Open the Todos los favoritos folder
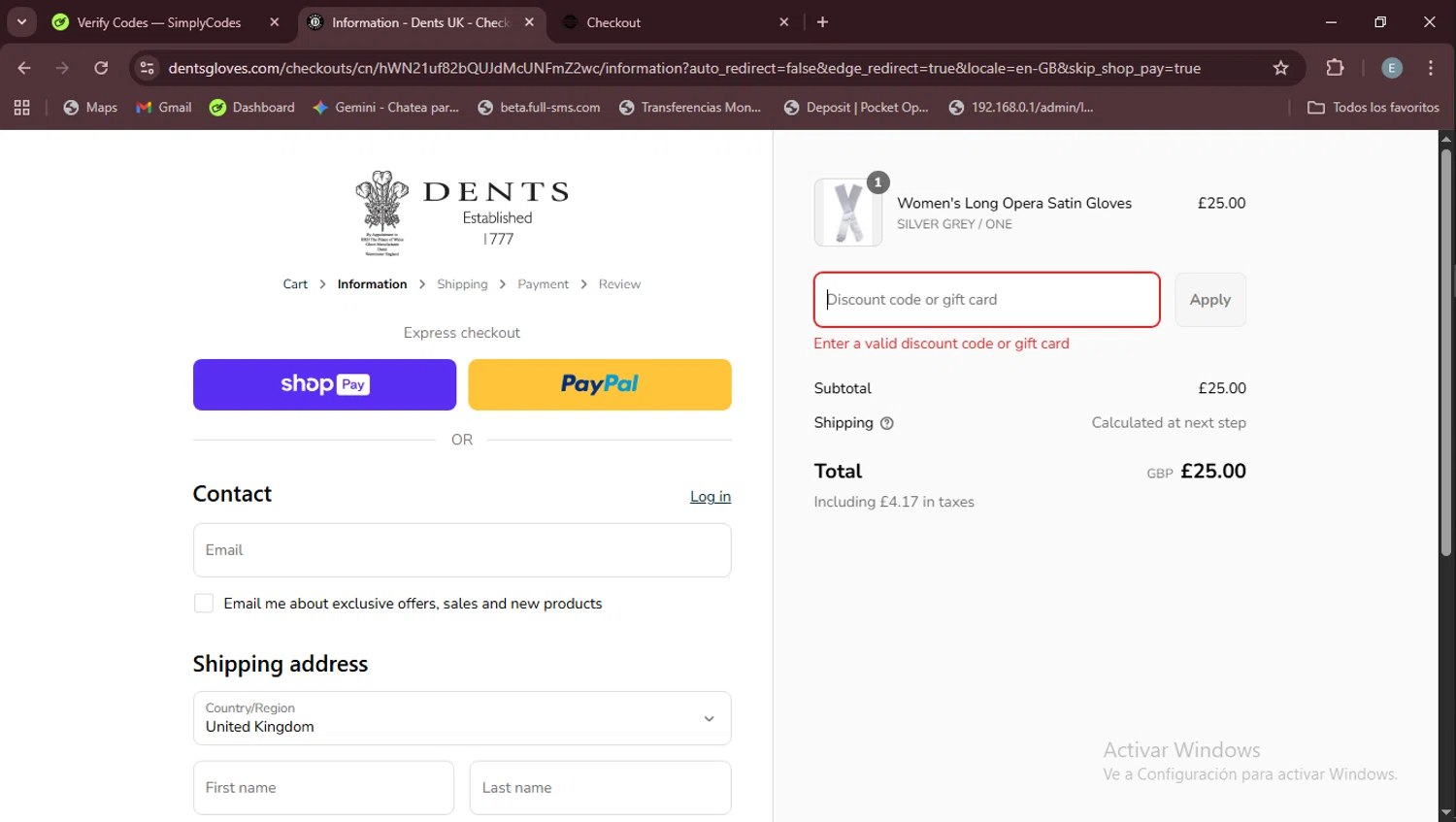 1373,108
